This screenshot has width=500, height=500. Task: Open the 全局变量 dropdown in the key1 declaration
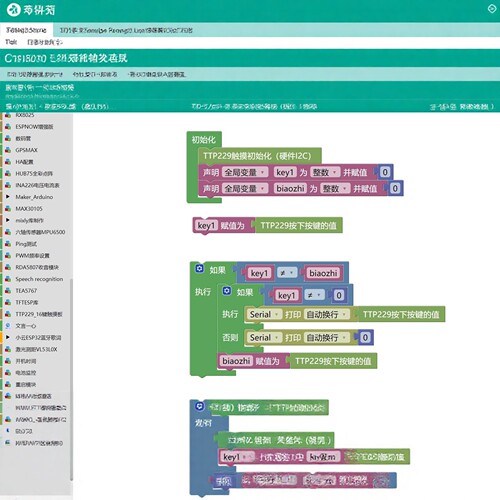tap(245, 172)
